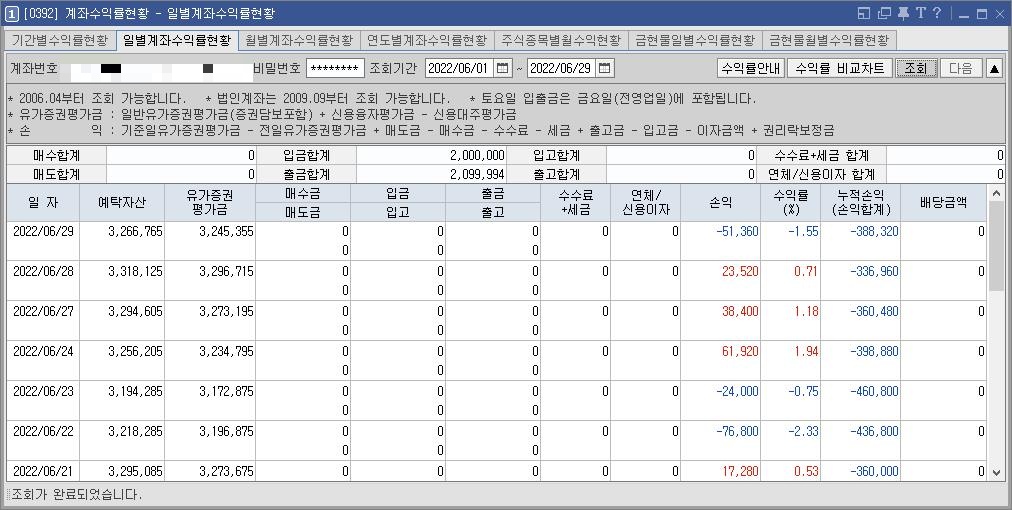Select the 일별계좌수익률현황 tab
The image size is (1012, 510).
(x=177, y=40)
